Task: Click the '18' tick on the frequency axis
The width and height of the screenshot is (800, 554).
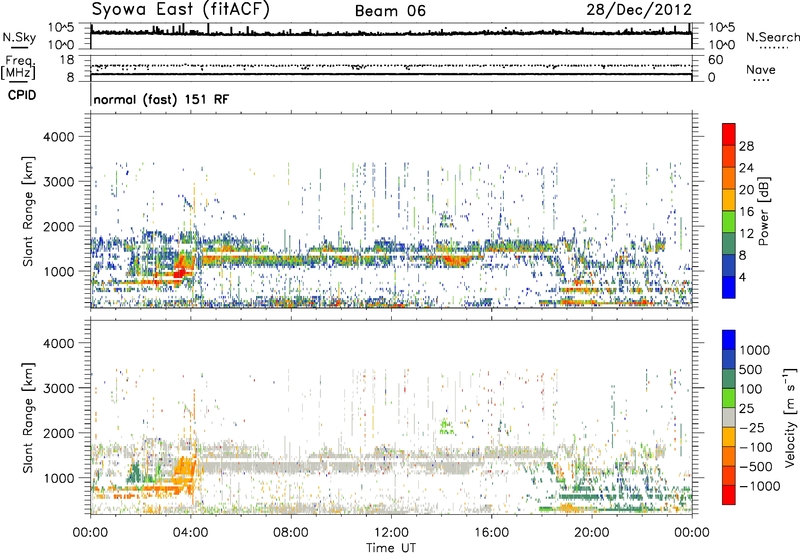Action: pos(67,60)
